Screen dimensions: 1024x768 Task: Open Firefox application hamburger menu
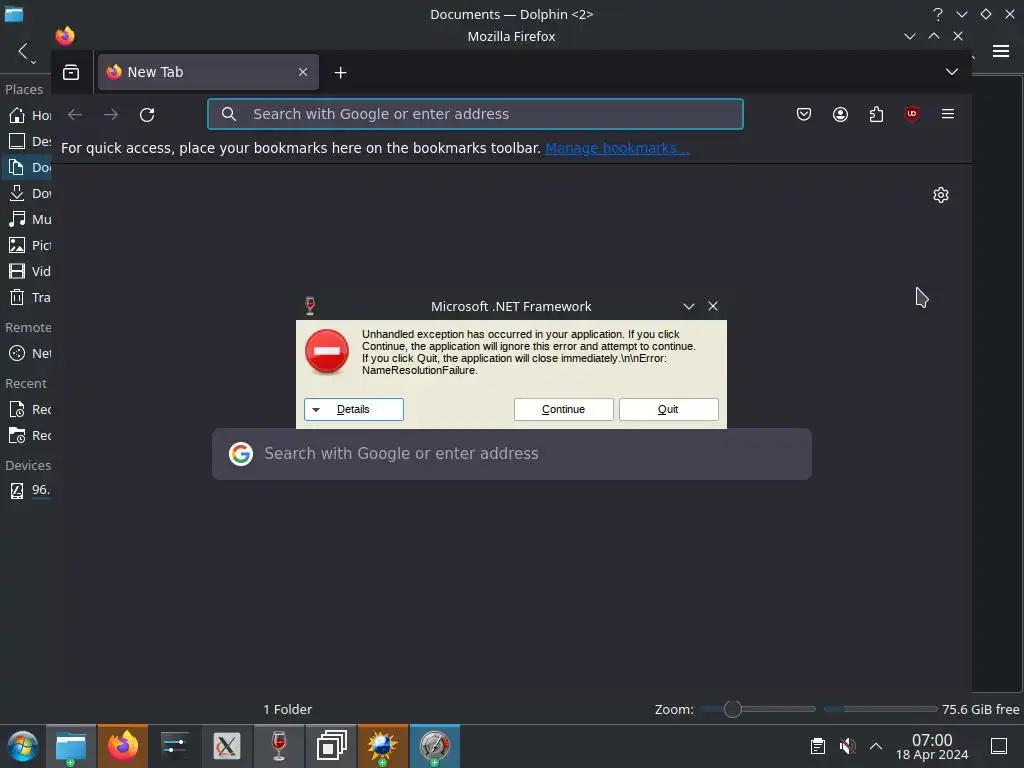[948, 114]
